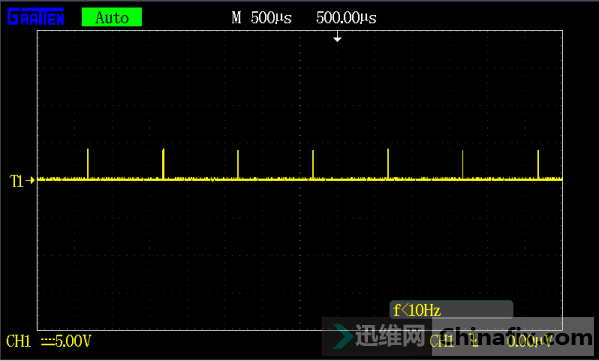Click the T1 channel ground level marker
Viewport: 599px width, 361px height.
pos(22,181)
